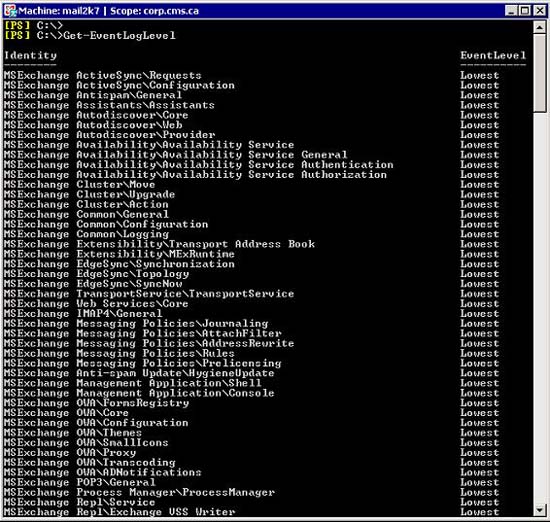Click the Repl\Exchange VSS Writer row

coord(251,512)
